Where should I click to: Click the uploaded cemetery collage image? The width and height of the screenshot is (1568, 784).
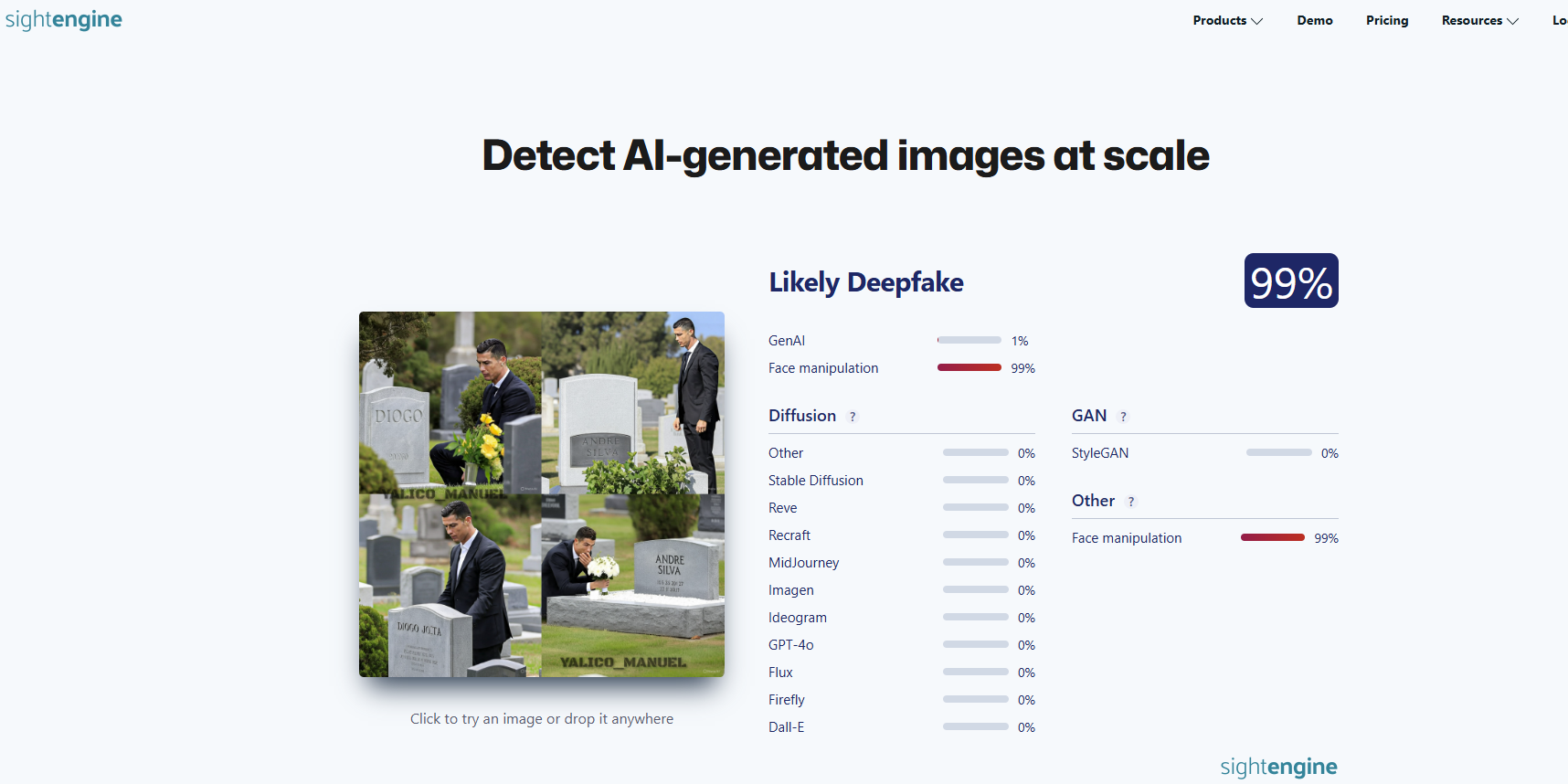(541, 494)
